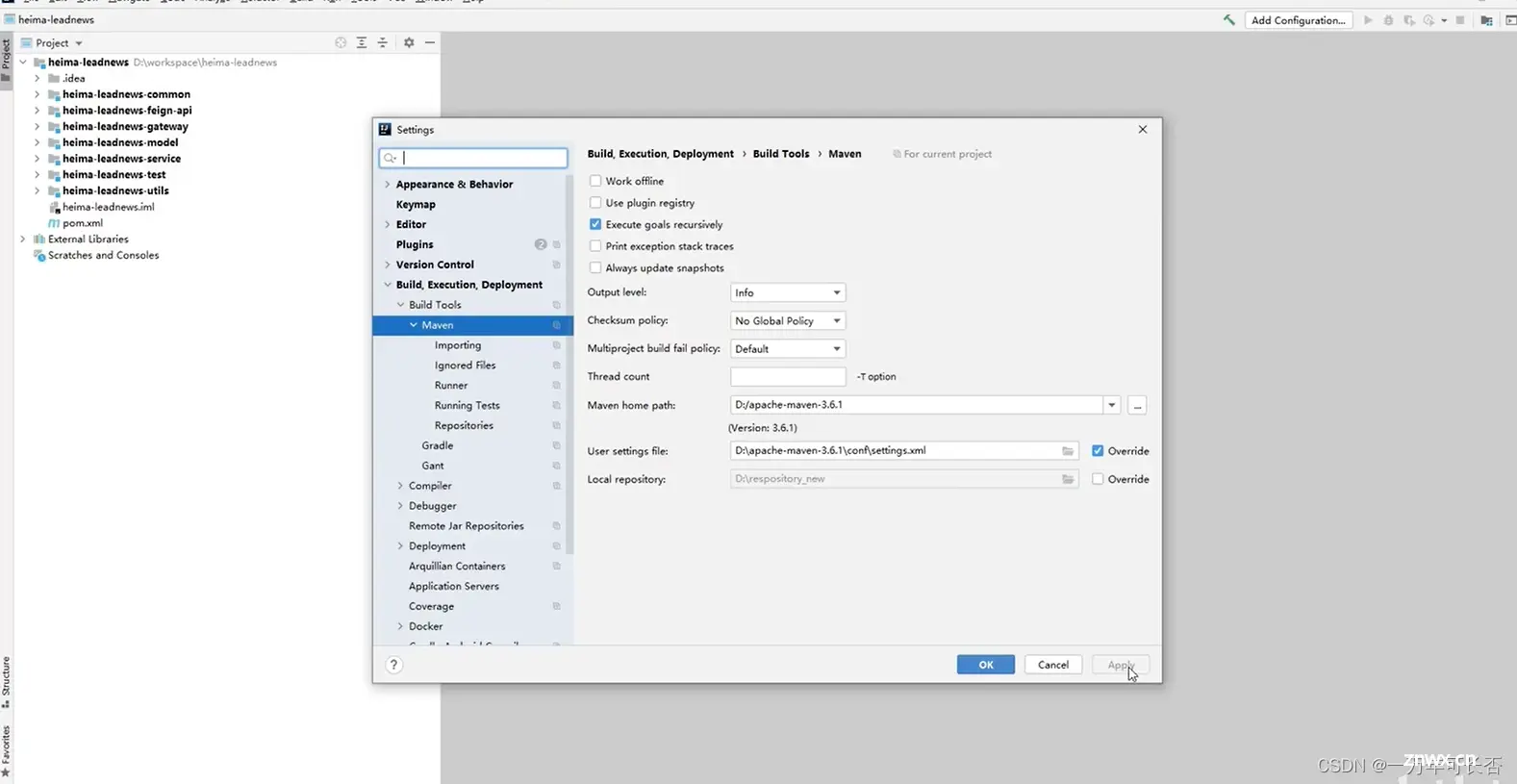Click Build, Execution, Deployment breadcrumb
1517x784 pixels.
[x=660, y=154]
